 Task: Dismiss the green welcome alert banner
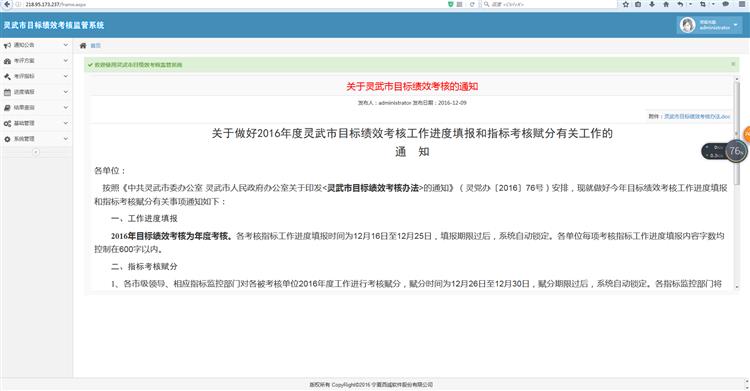click(x=733, y=64)
